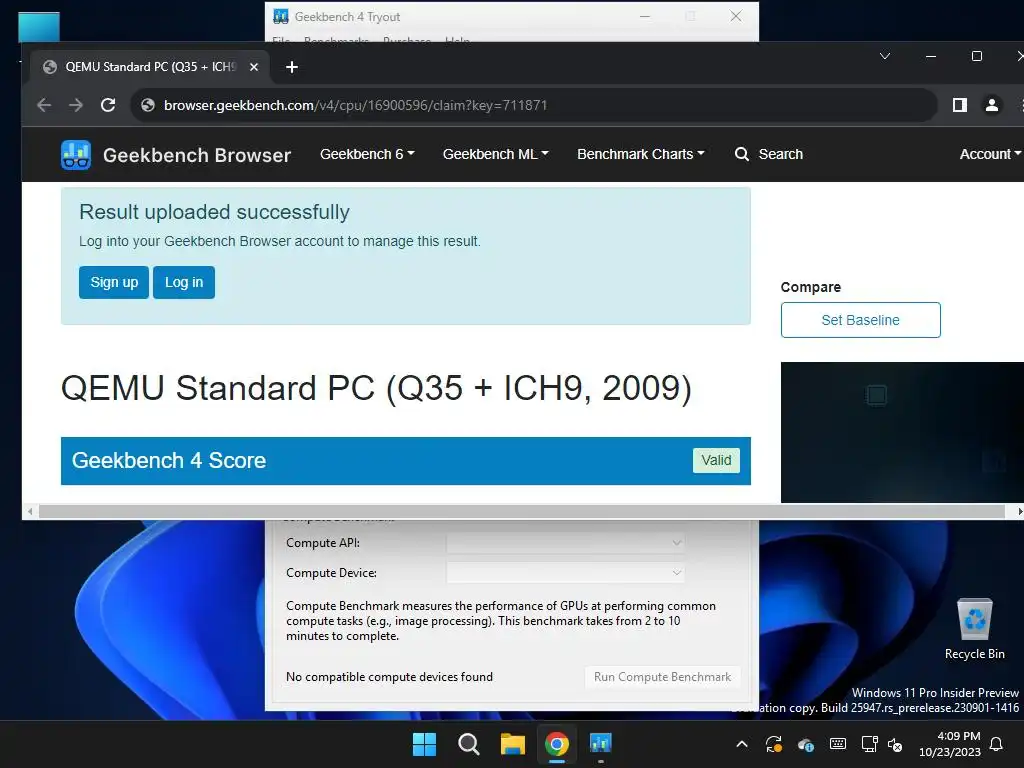Click the Sign up button
The width and height of the screenshot is (1024, 768).
tap(114, 282)
